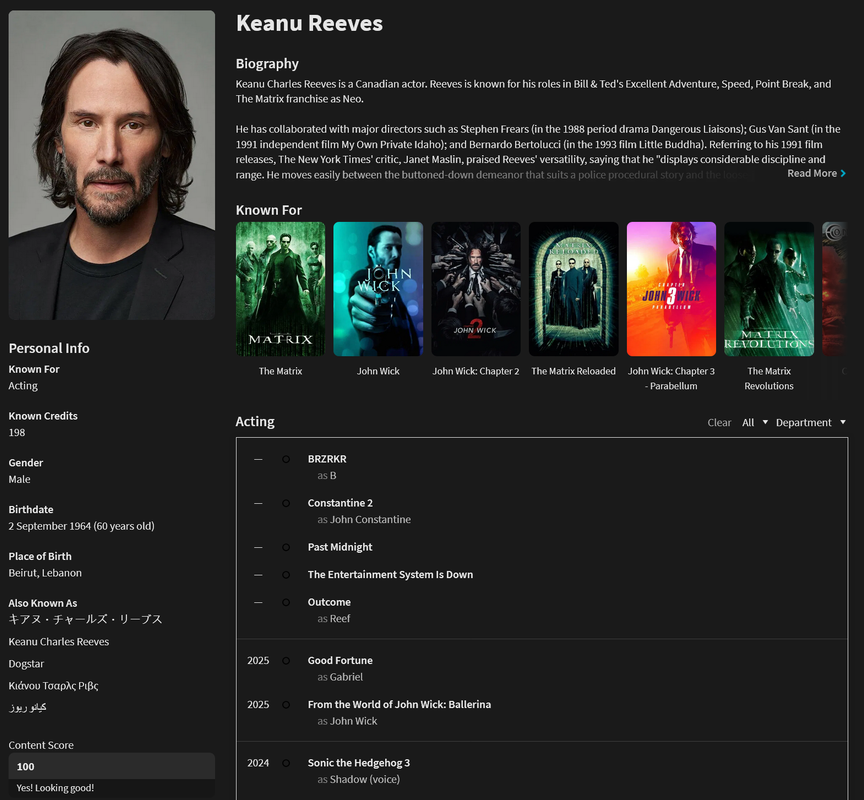Open the Sonic the Hedgehog 3 credit
The width and height of the screenshot is (864, 800).
pyautogui.click(x=359, y=763)
